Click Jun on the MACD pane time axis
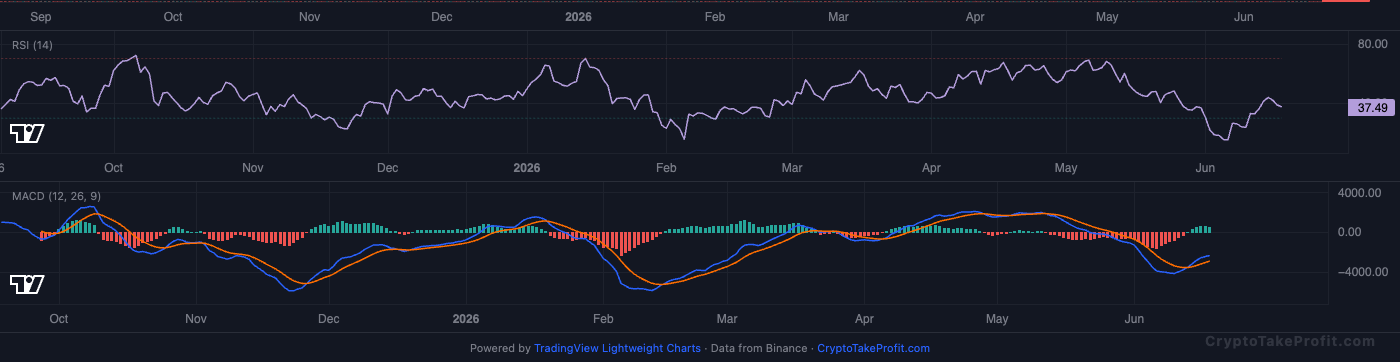Image resolution: width=1400 pixels, height=362 pixels. pos(1135,319)
